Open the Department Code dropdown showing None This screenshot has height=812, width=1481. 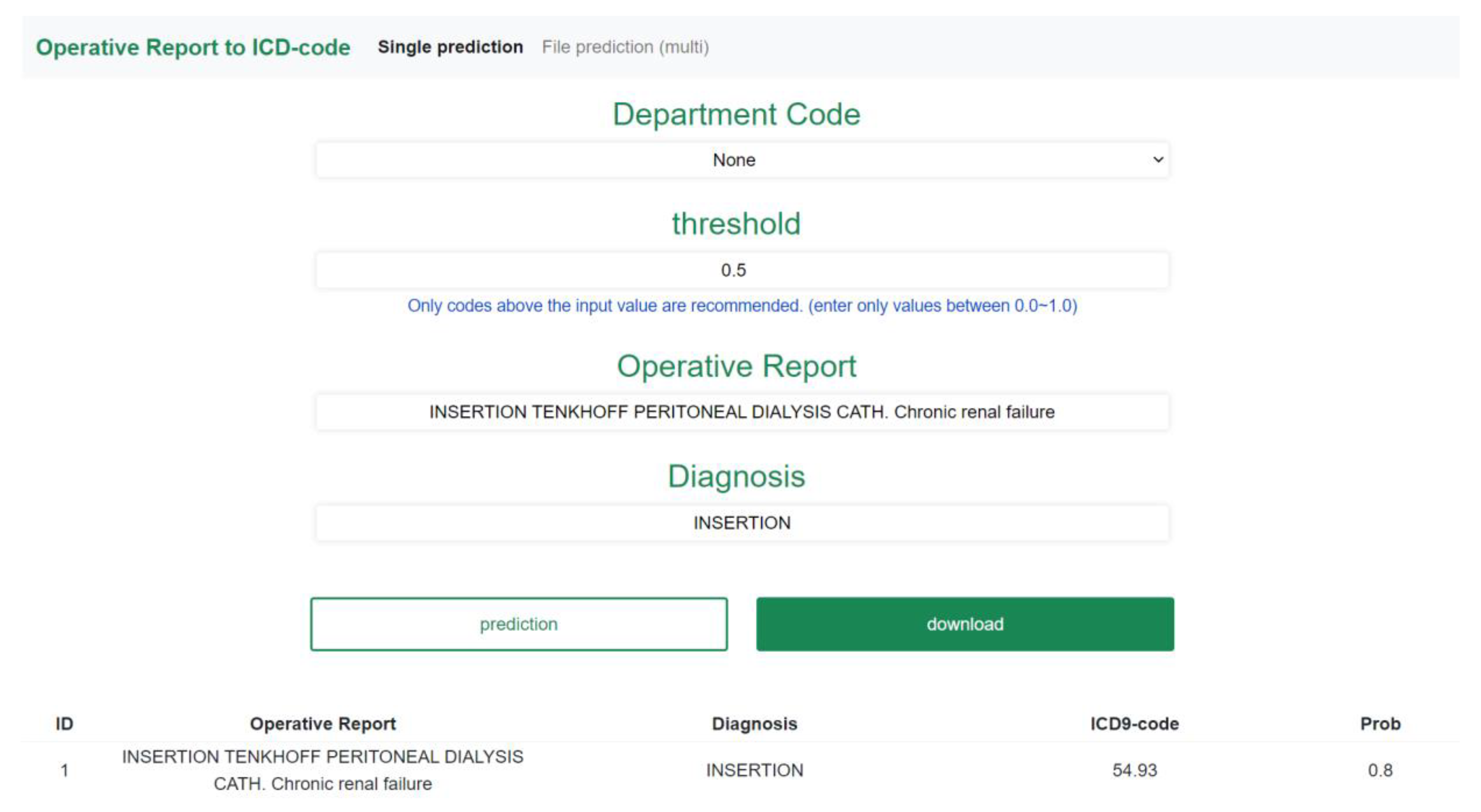(741, 160)
